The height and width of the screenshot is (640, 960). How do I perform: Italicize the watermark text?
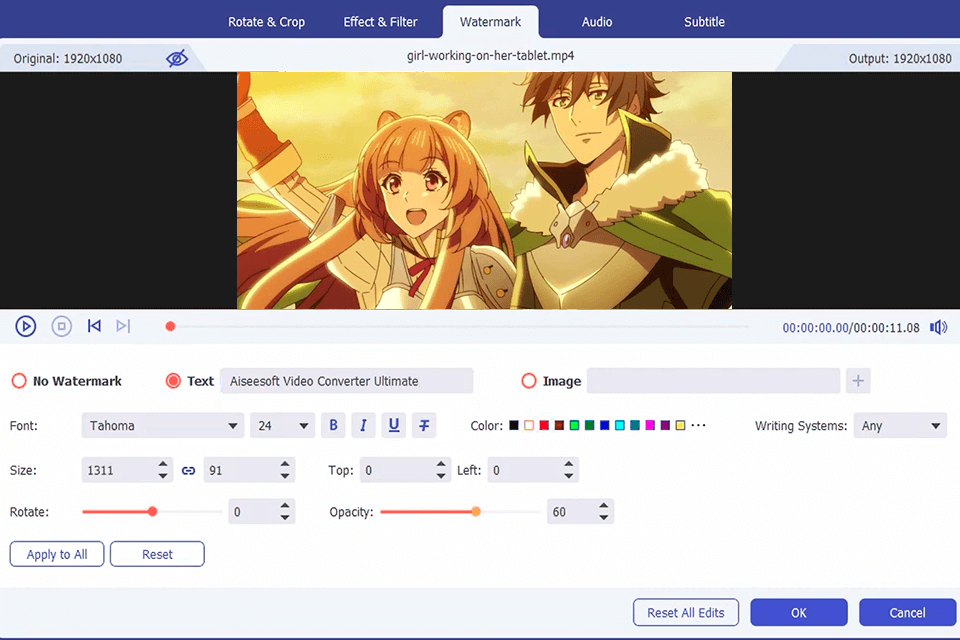point(363,425)
